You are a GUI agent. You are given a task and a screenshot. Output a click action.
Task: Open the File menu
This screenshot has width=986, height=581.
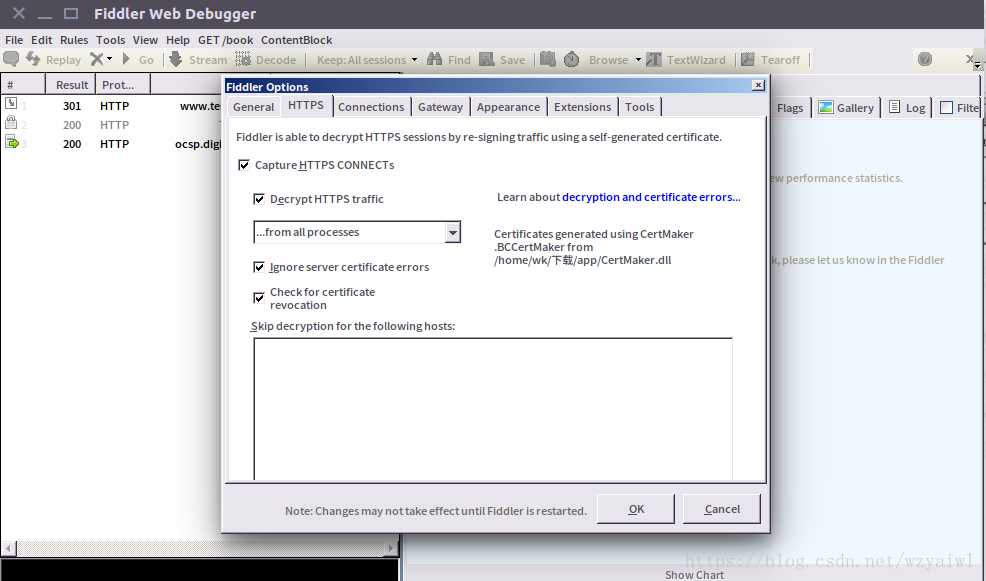(14, 40)
